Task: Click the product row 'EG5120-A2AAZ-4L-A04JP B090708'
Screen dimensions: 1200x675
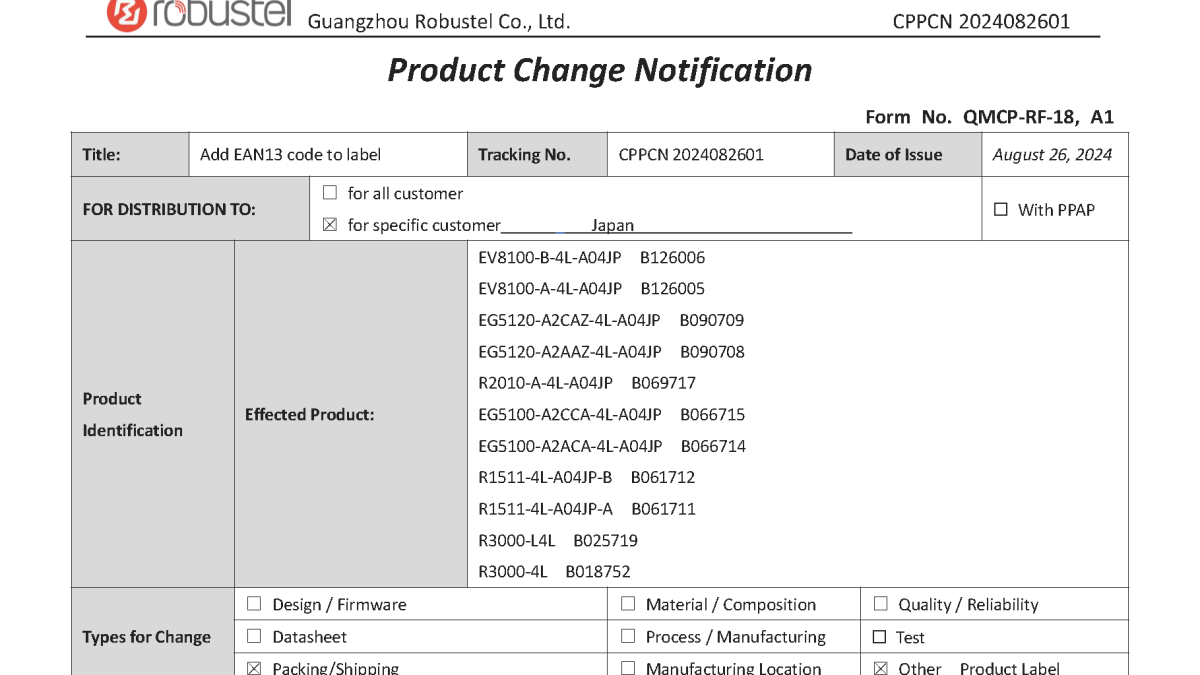Action: 612,351
